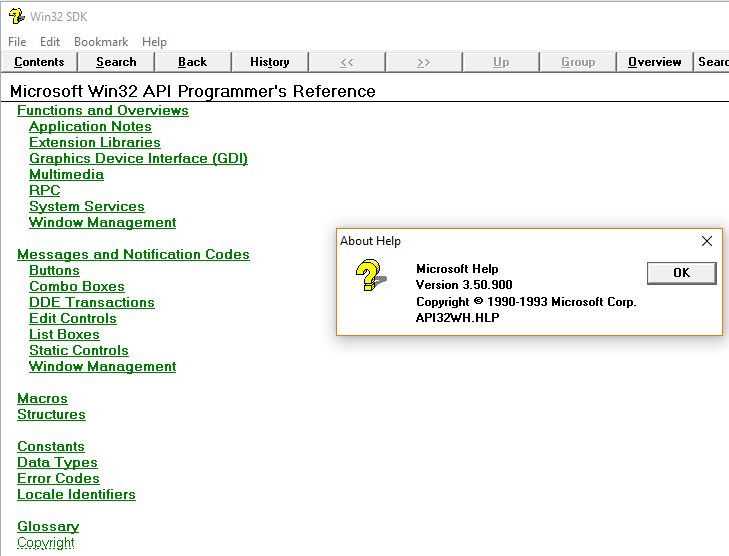
Task: Click the API32WH.HLP filename text
Action: point(457,318)
